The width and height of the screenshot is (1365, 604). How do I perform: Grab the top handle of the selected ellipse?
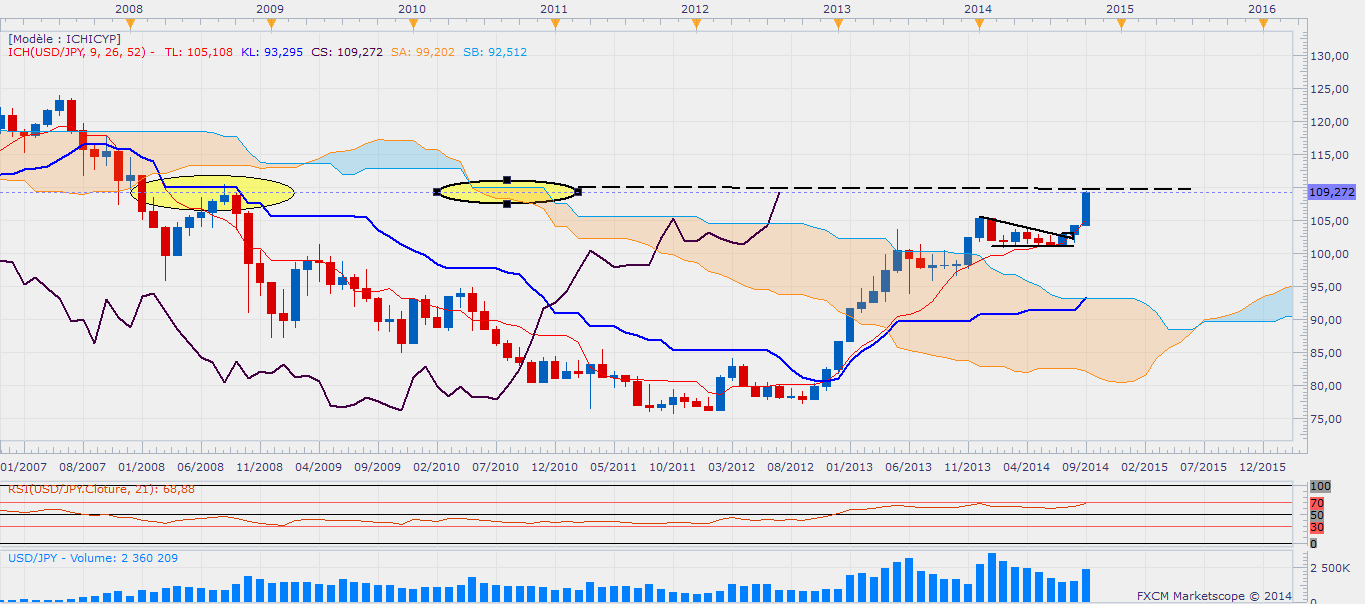click(507, 179)
